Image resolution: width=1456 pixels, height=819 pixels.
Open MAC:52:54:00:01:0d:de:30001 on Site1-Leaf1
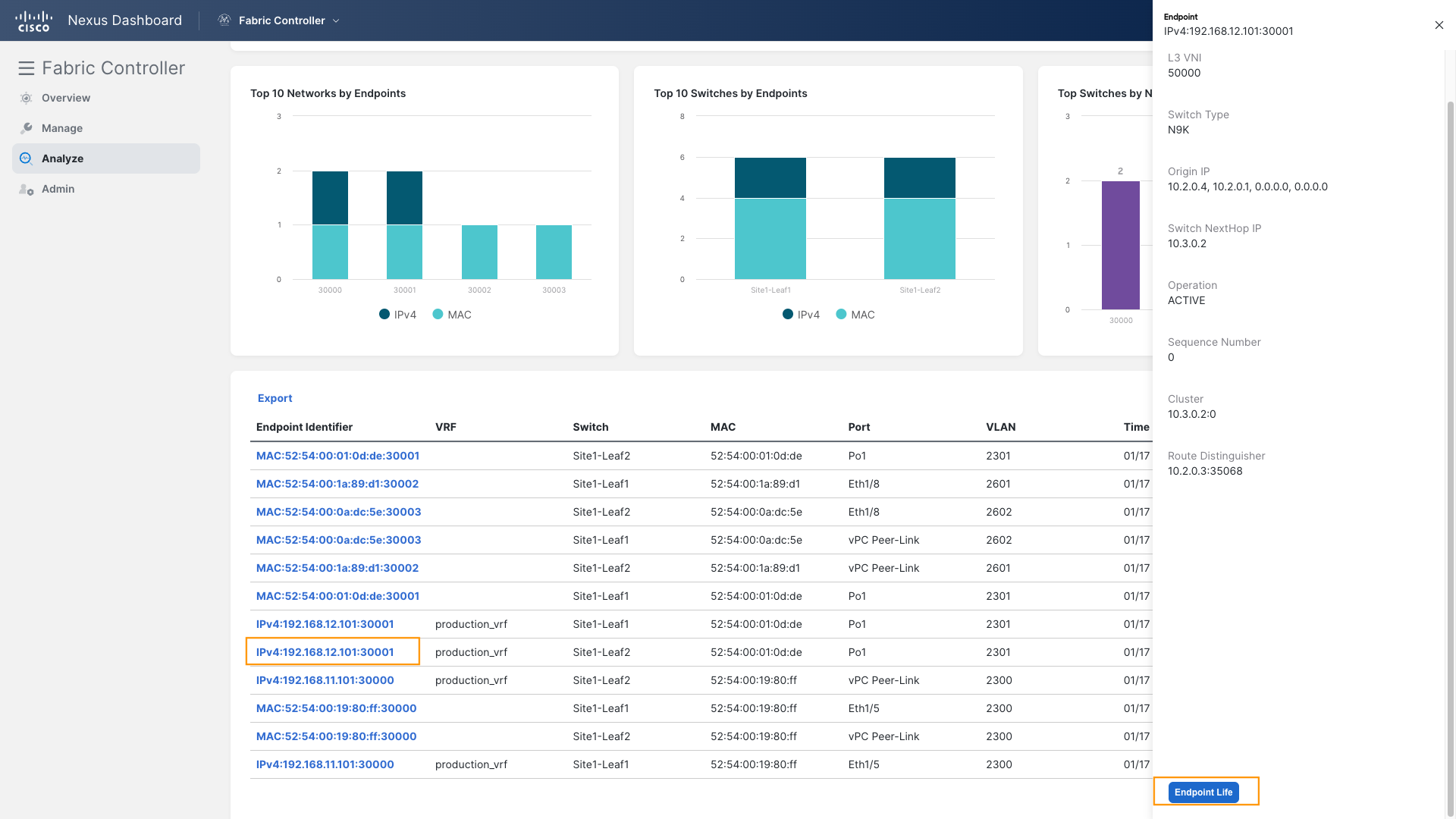pos(337,596)
